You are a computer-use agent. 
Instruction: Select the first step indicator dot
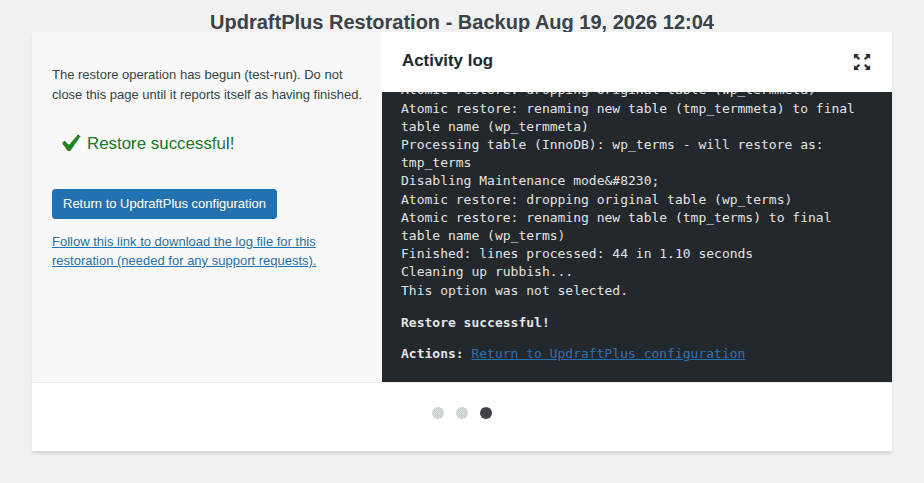pyautogui.click(x=438, y=413)
